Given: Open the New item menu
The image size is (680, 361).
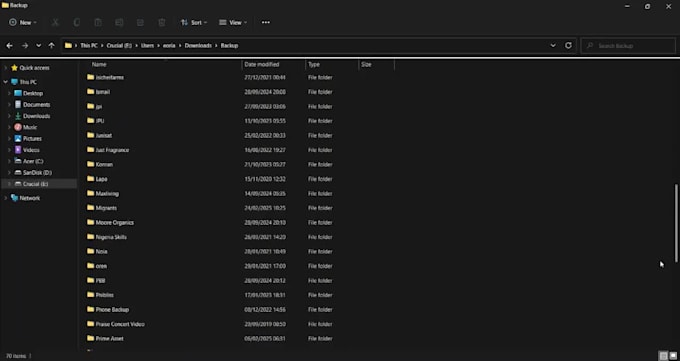Looking at the screenshot, I should coord(23,23).
